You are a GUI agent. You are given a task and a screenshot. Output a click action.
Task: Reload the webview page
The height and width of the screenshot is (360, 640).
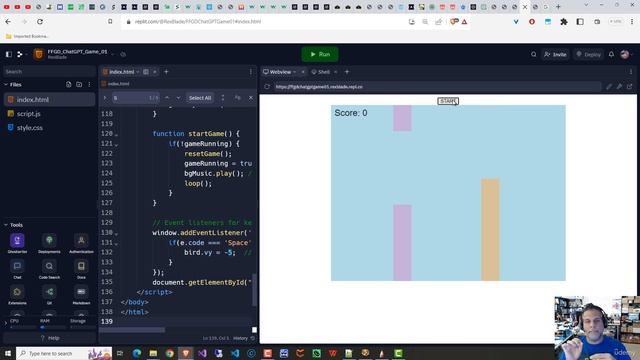(x=267, y=87)
